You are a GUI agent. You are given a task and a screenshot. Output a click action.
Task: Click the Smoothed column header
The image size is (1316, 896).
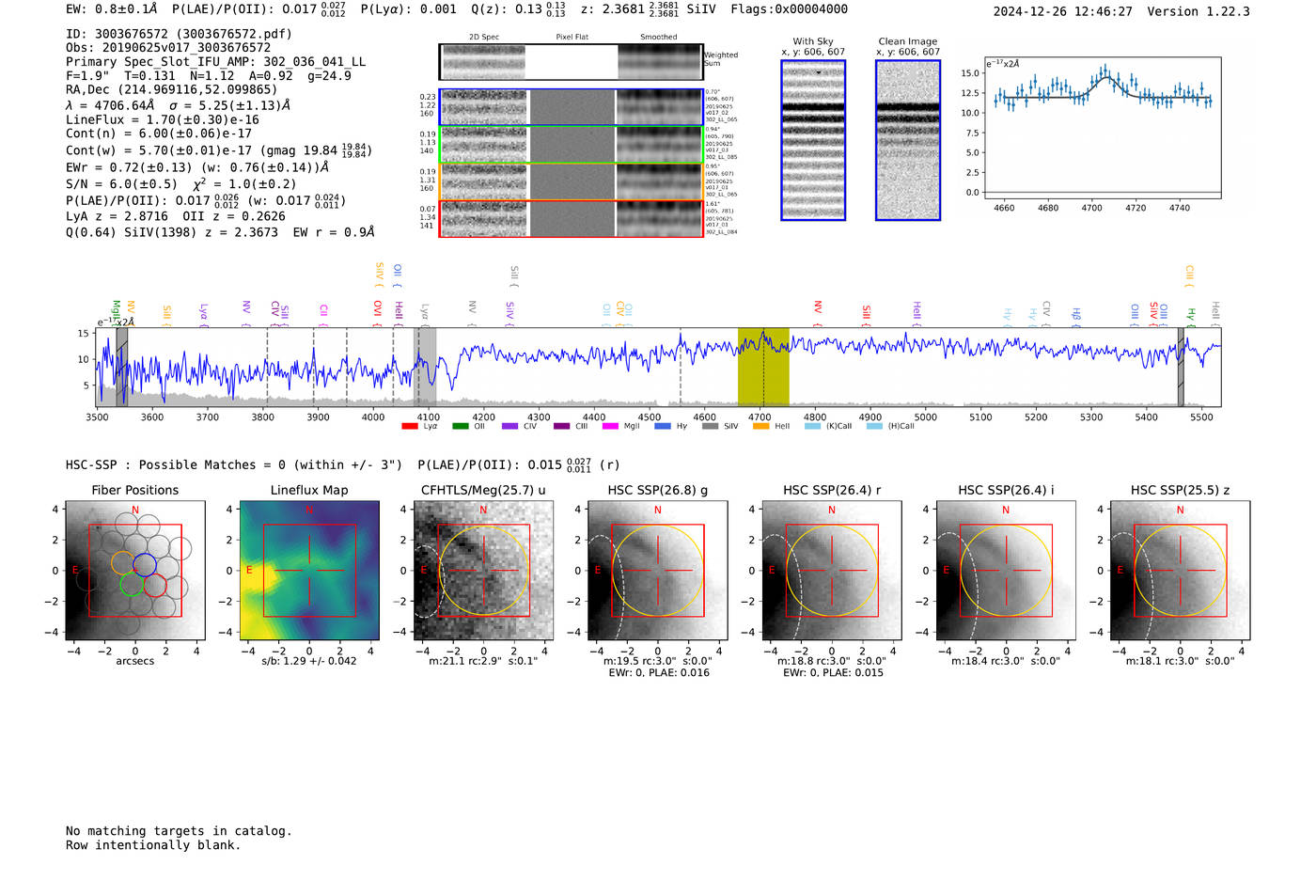[x=659, y=38]
